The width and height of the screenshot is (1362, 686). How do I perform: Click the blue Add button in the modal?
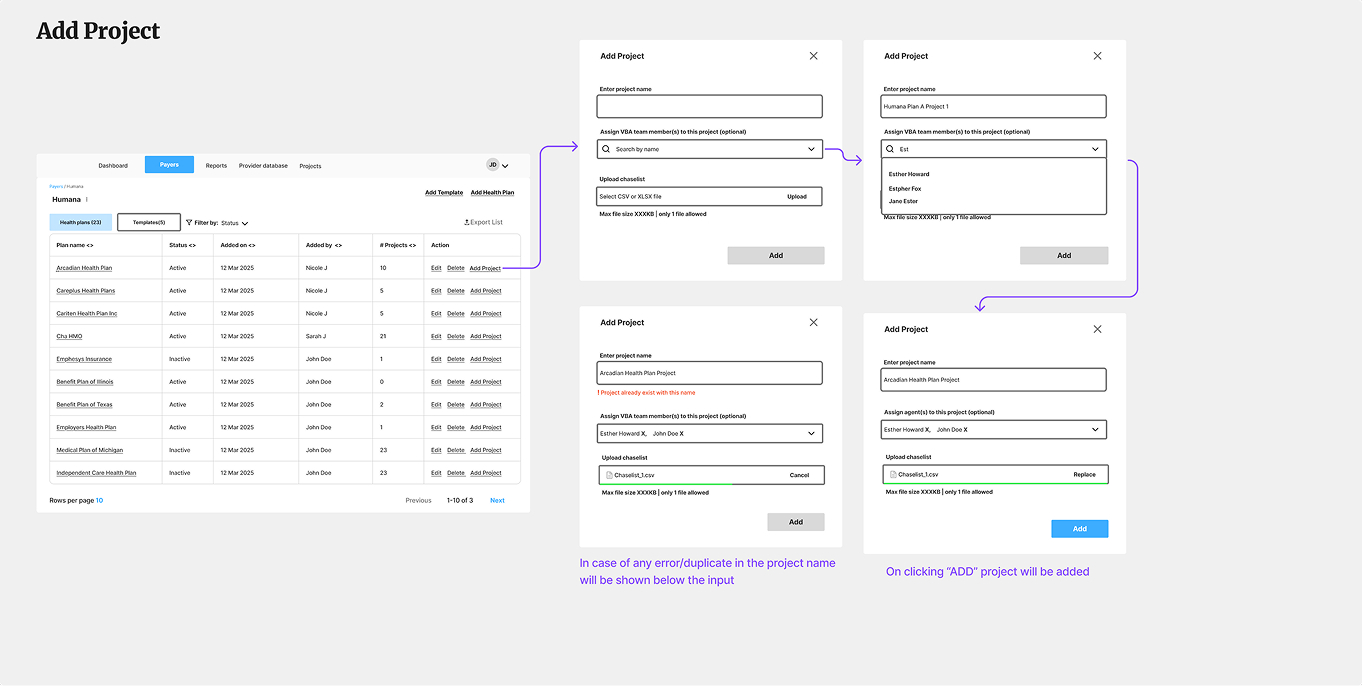click(x=1079, y=528)
